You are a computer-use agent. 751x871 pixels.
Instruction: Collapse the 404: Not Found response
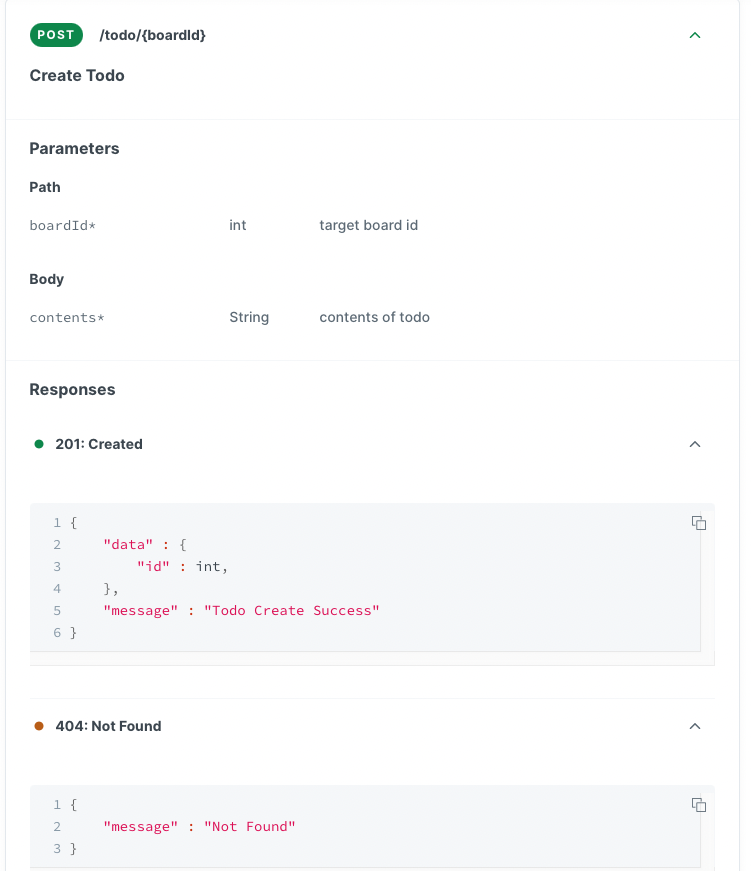(695, 726)
